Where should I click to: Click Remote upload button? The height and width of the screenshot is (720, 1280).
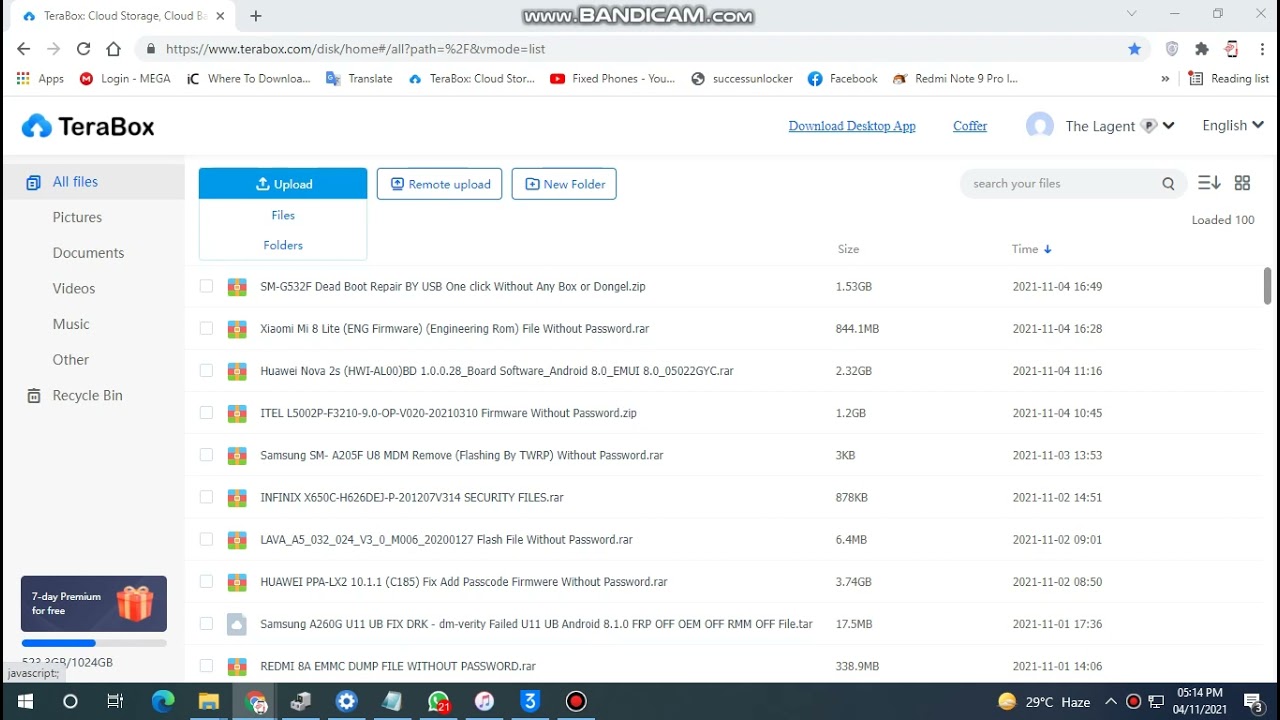[x=439, y=184]
